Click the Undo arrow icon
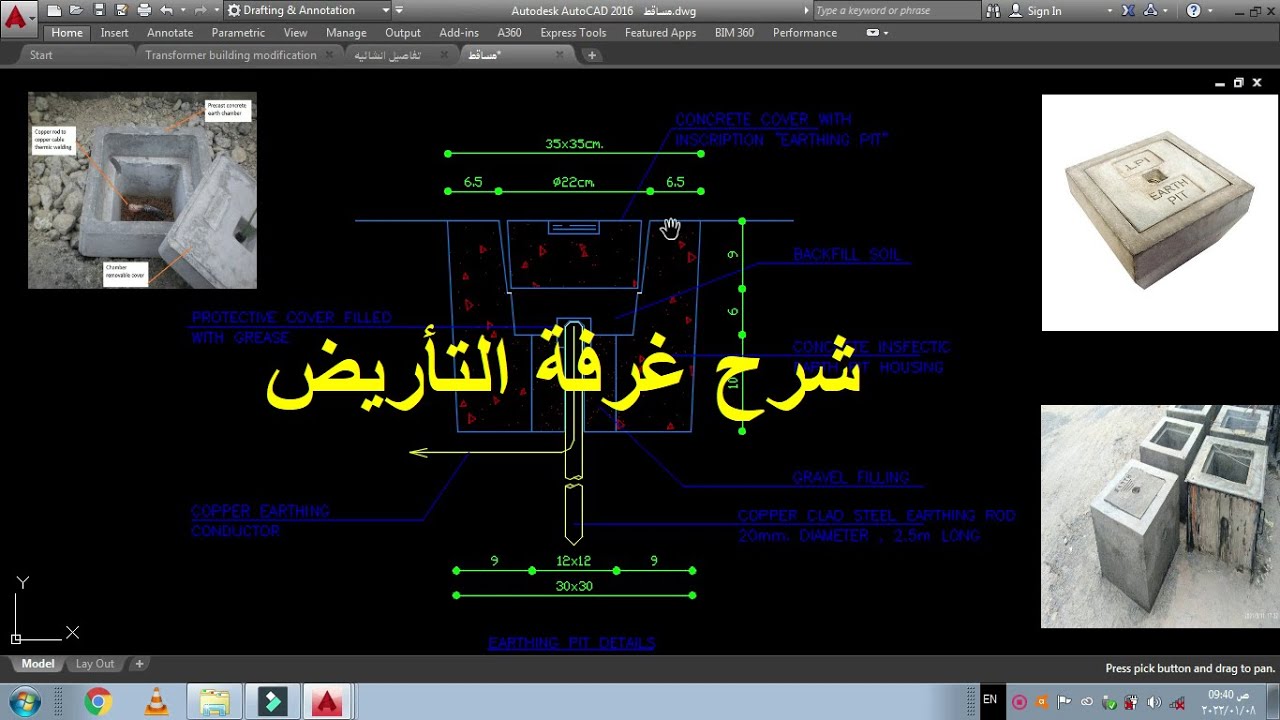 pos(166,10)
